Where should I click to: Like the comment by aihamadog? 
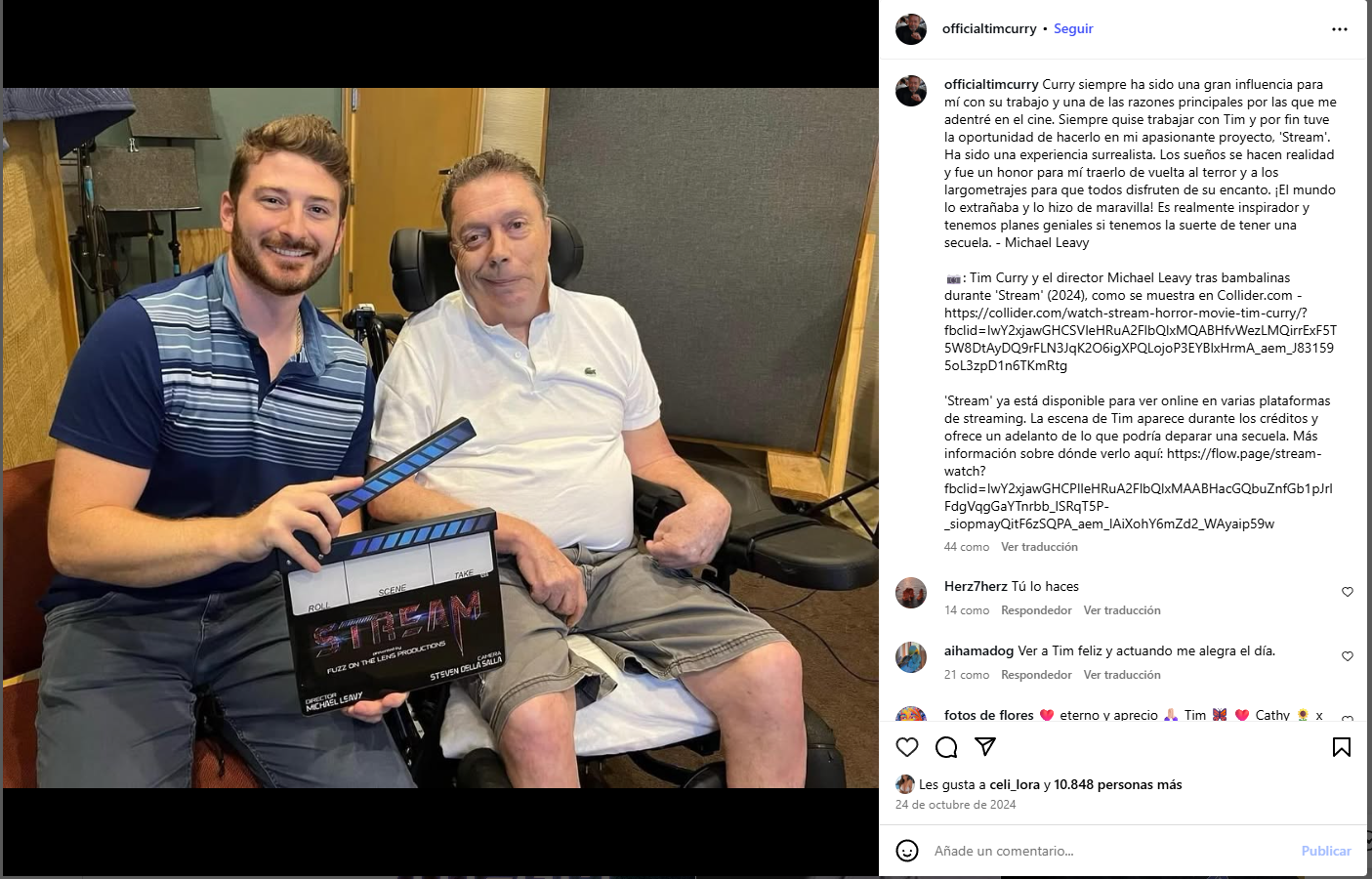pos(1348,656)
